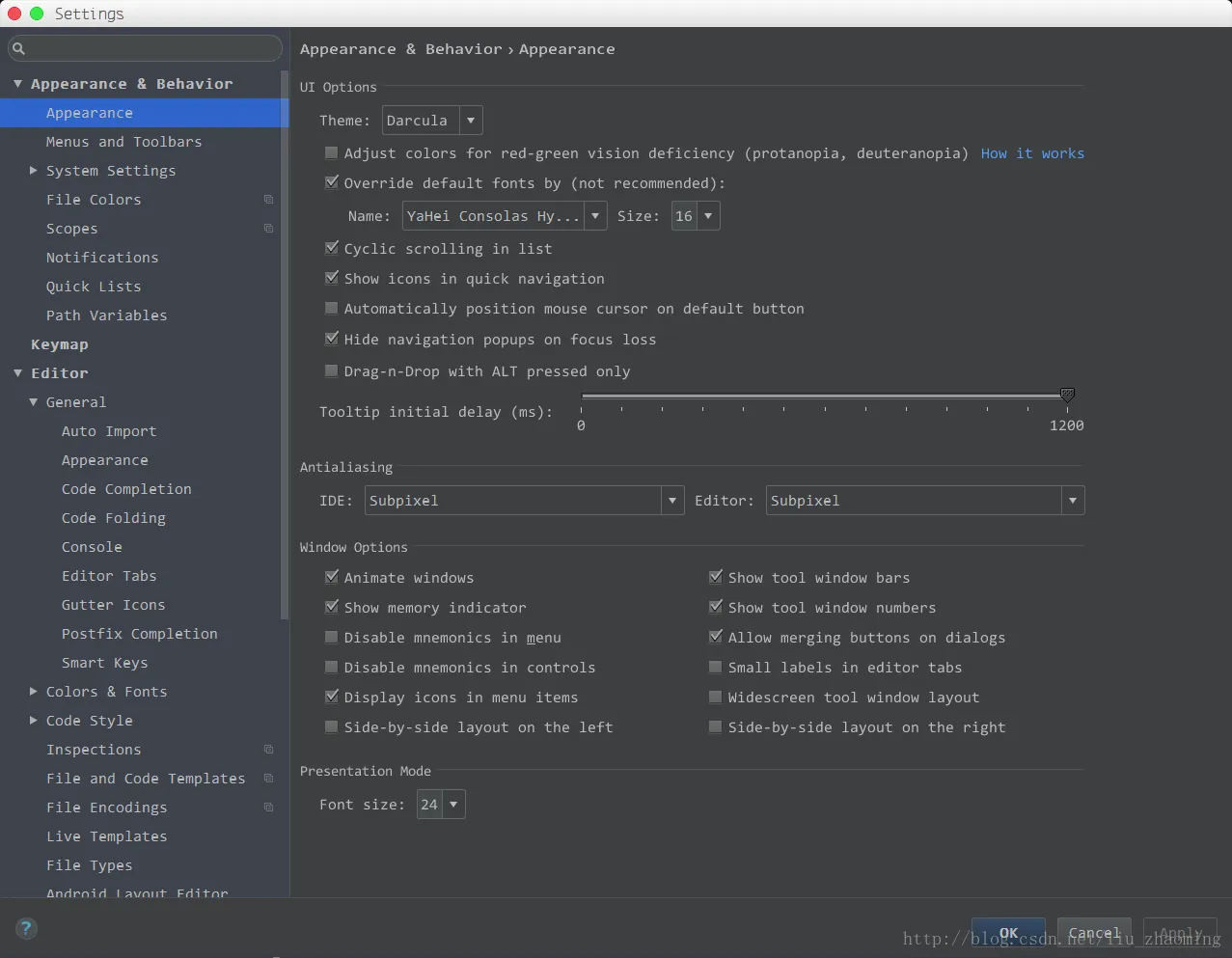Image resolution: width=1232 pixels, height=958 pixels.
Task: Click the project-level icon beside File Encodings
Action: (x=268, y=807)
